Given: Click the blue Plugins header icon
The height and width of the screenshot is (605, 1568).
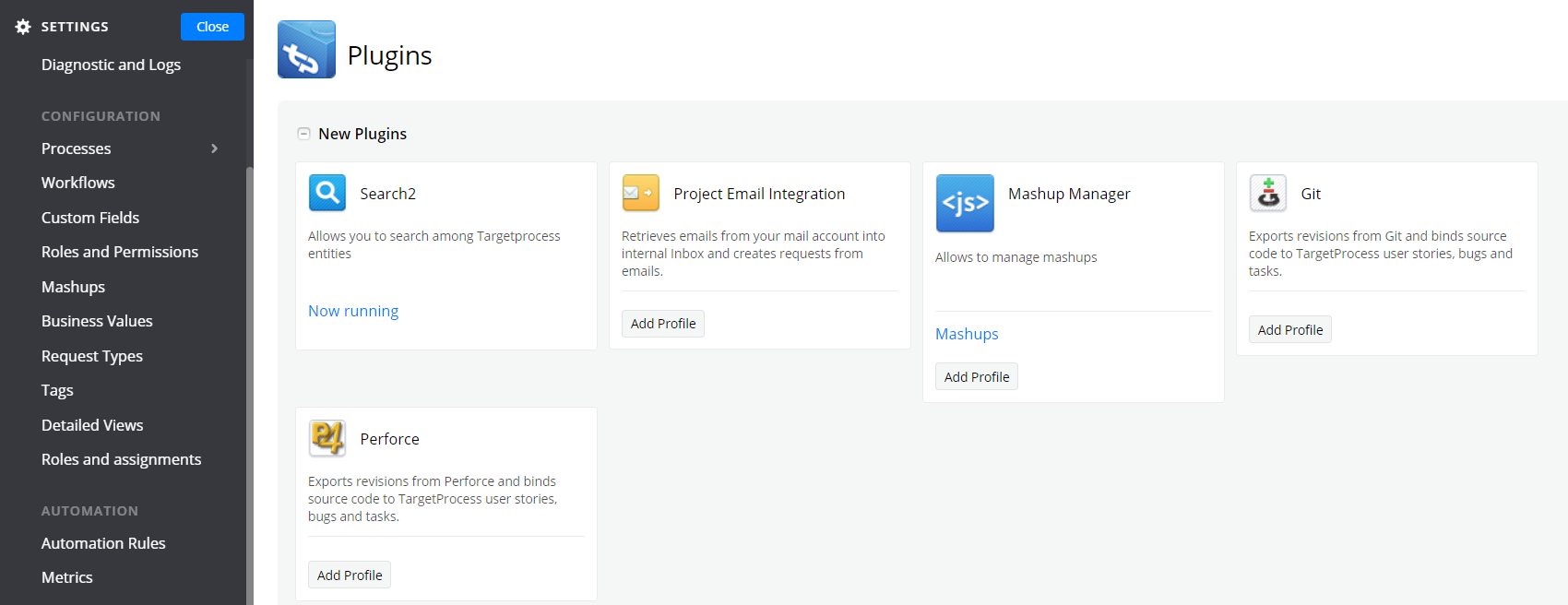Looking at the screenshot, I should pos(306,50).
